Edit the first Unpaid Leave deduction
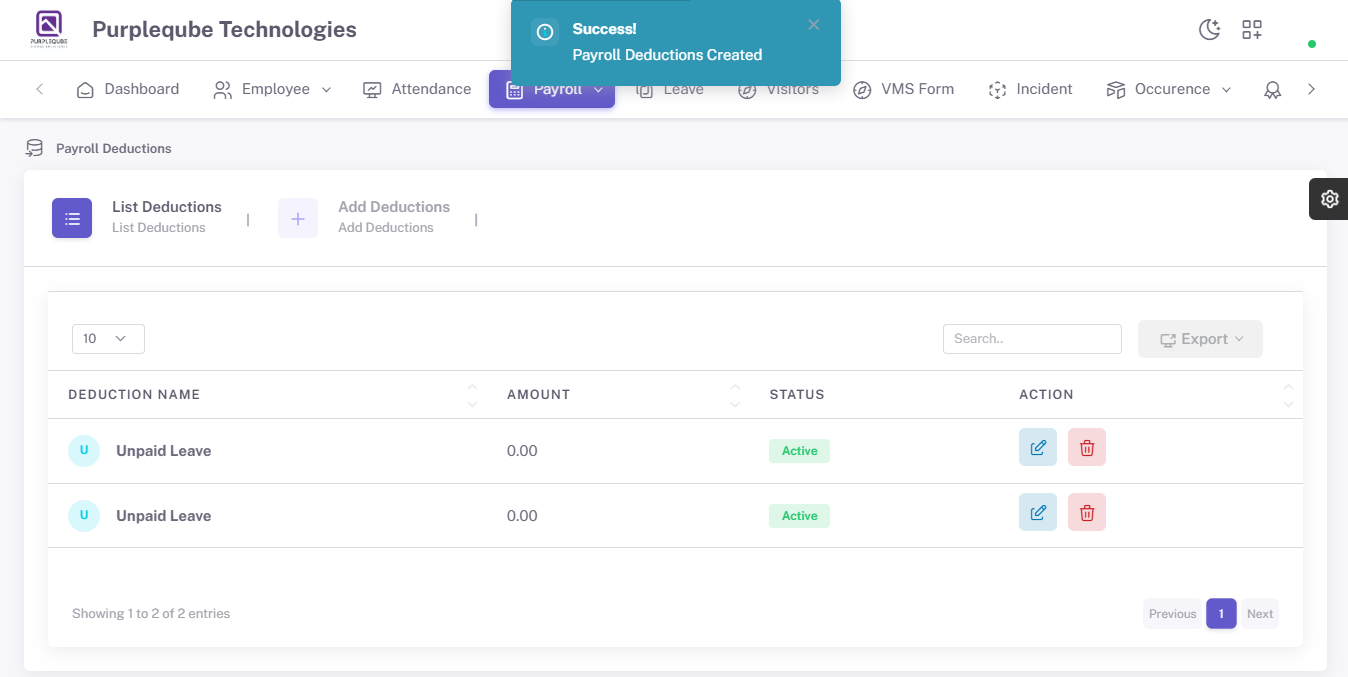 pyautogui.click(x=1038, y=447)
